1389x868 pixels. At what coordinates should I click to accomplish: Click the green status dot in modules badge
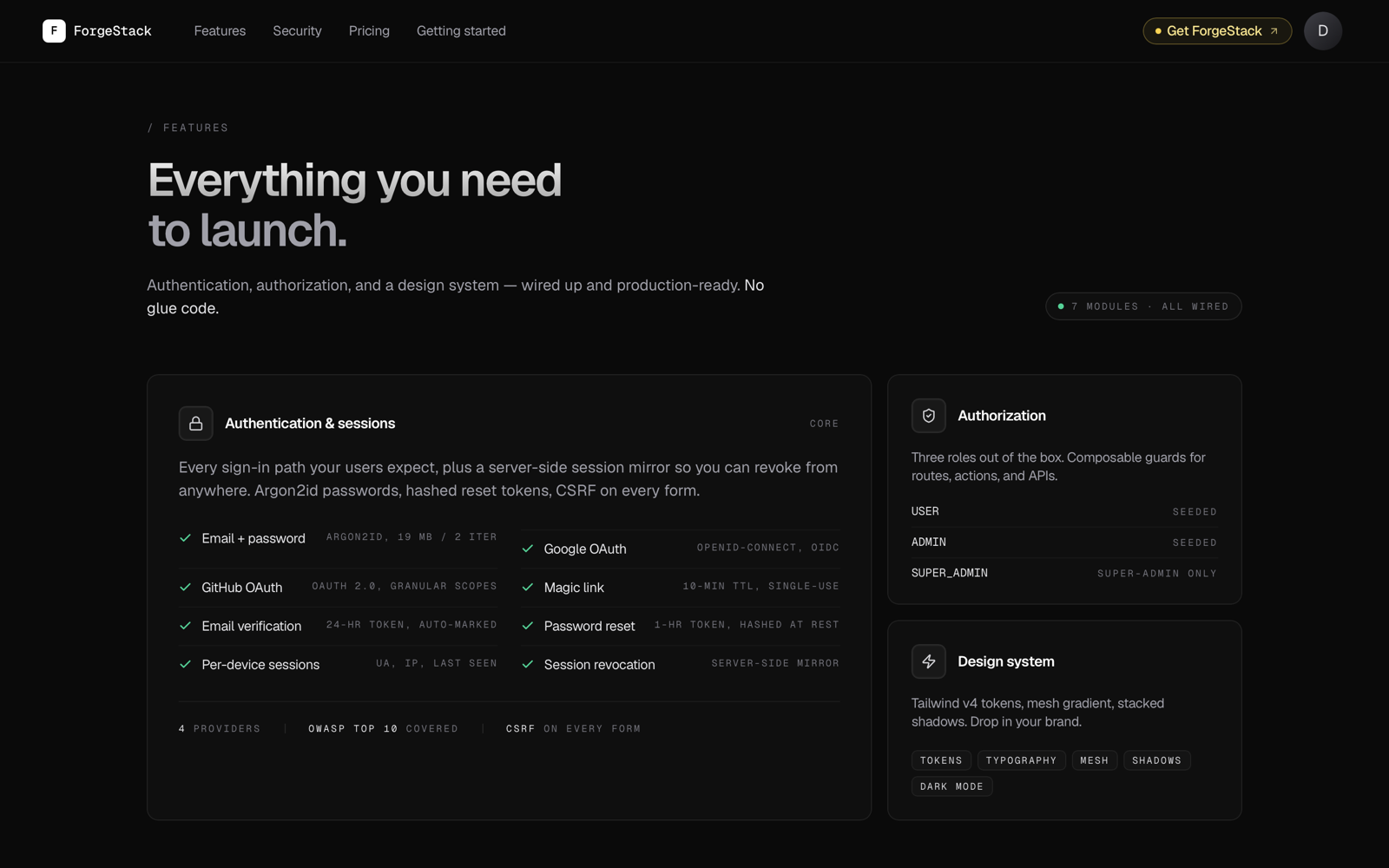(x=1061, y=306)
